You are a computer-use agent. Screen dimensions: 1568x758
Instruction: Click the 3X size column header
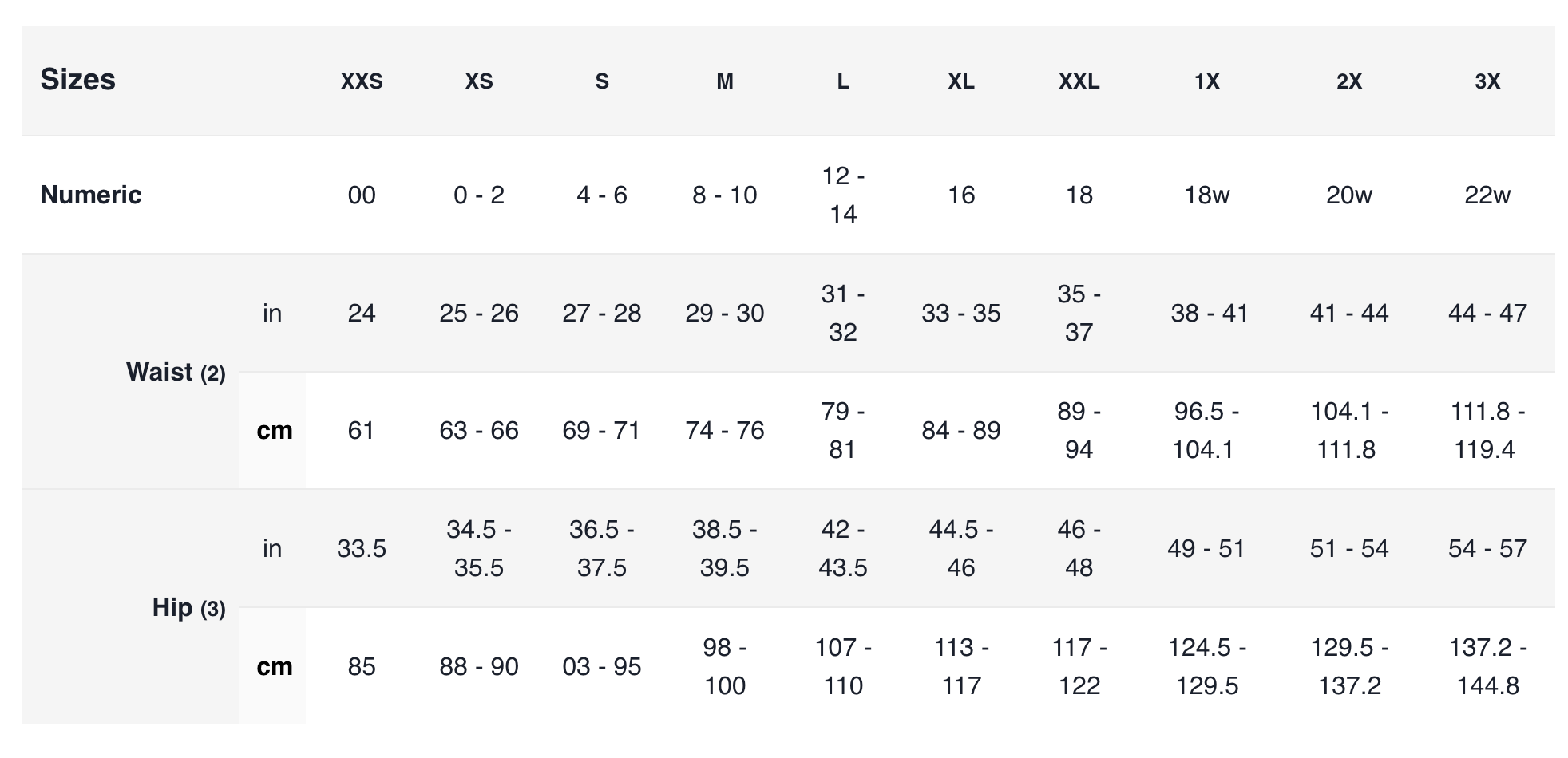[1487, 81]
